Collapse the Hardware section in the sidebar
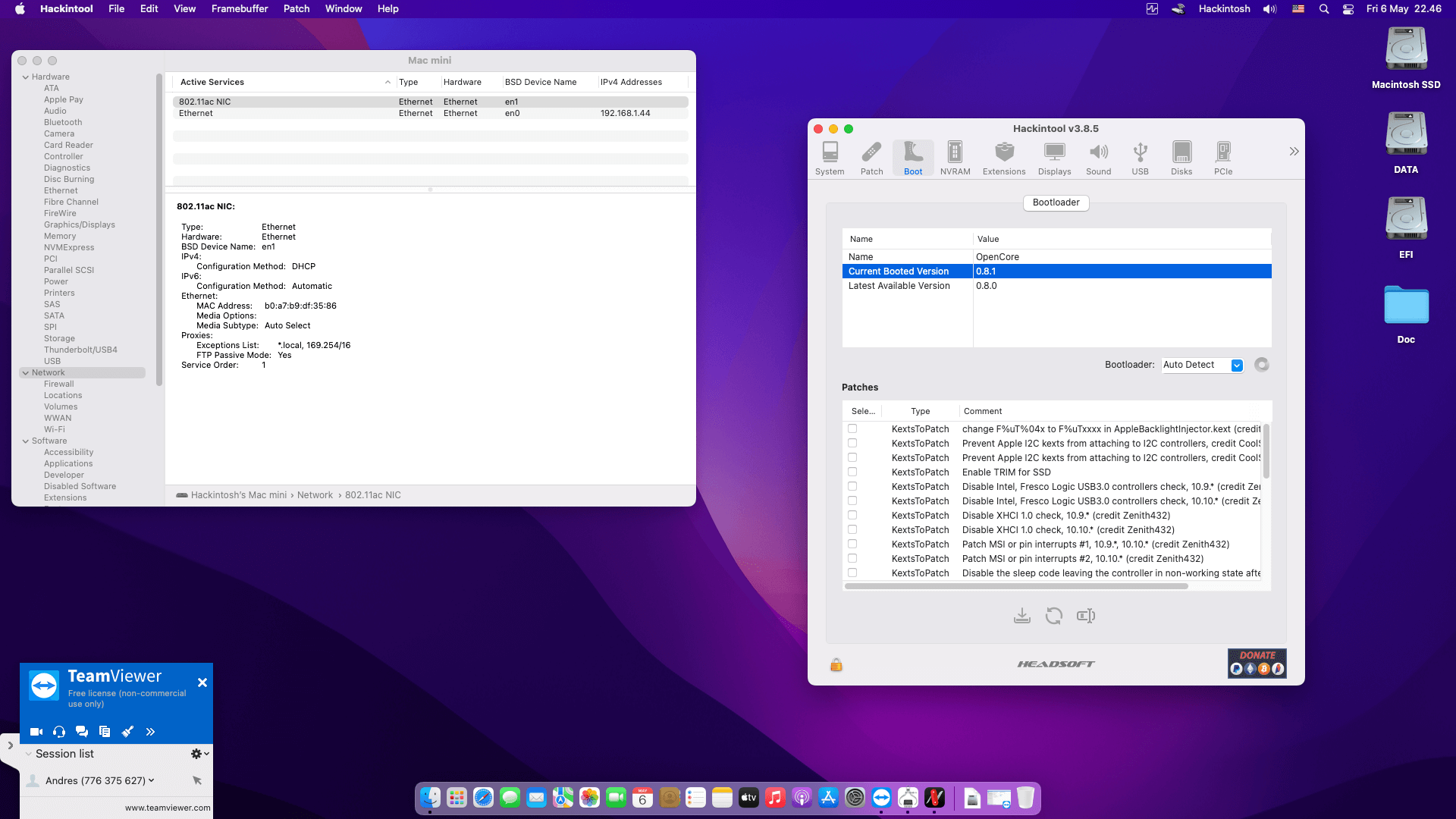The height and width of the screenshot is (819, 1456). (x=26, y=77)
